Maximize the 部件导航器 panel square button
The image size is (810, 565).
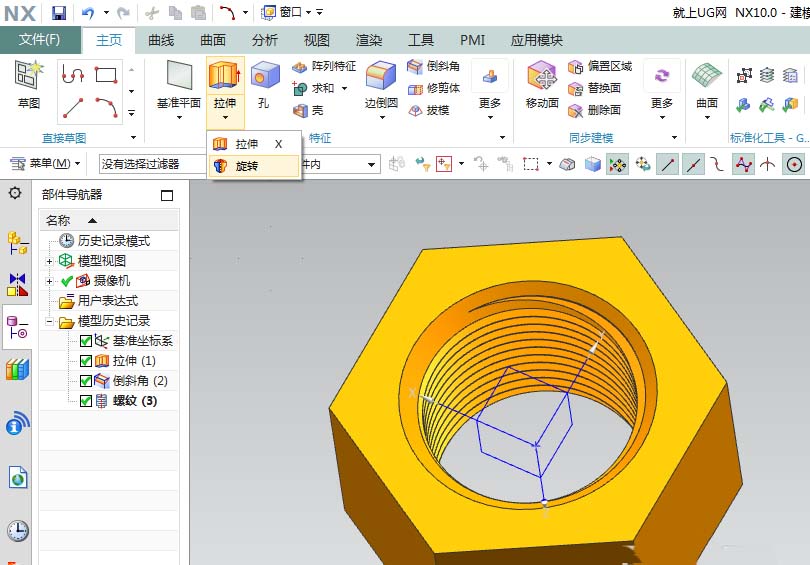[167, 195]
